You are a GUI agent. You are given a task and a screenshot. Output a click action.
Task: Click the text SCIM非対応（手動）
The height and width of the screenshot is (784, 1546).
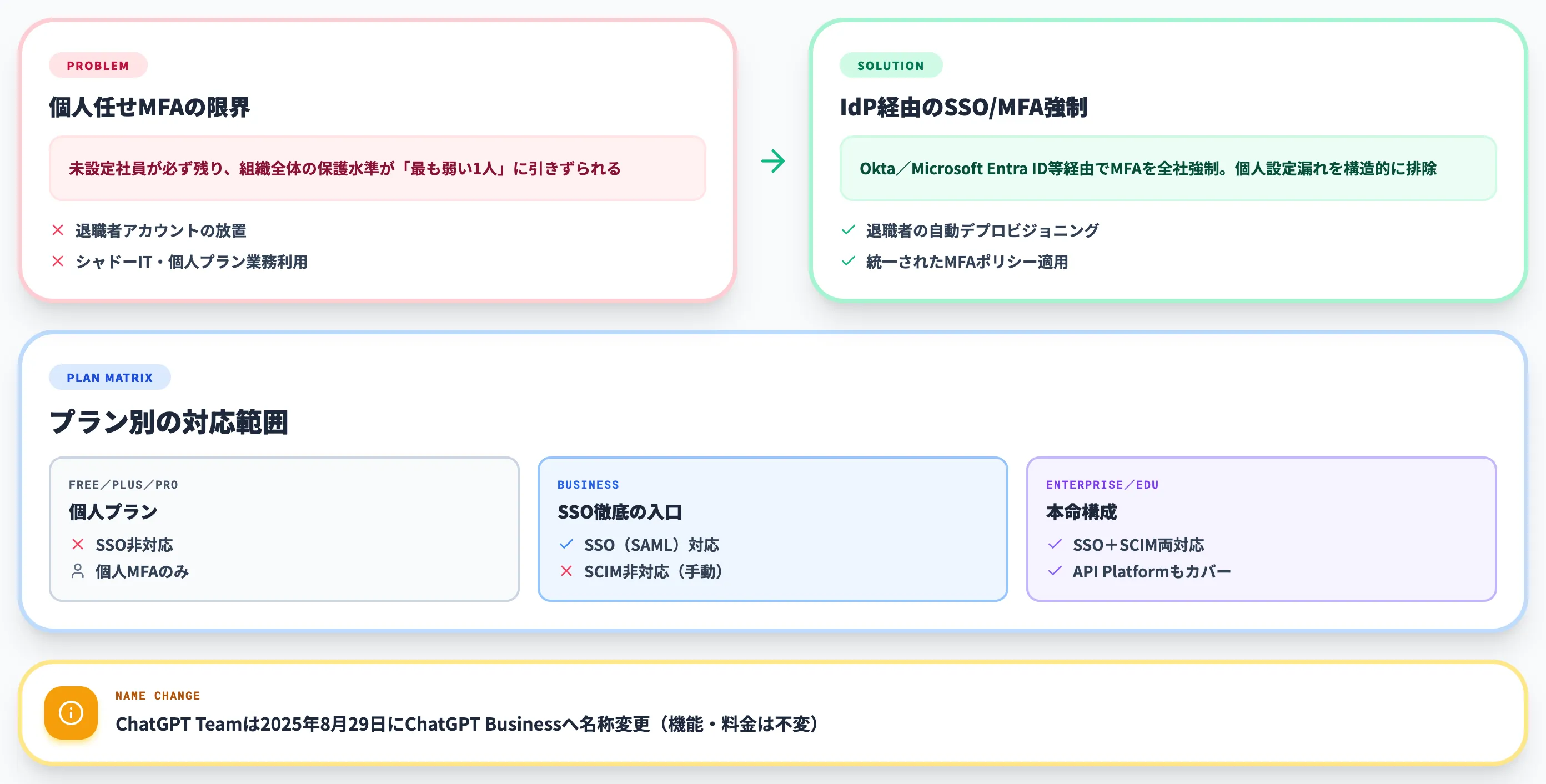[653, 571]
